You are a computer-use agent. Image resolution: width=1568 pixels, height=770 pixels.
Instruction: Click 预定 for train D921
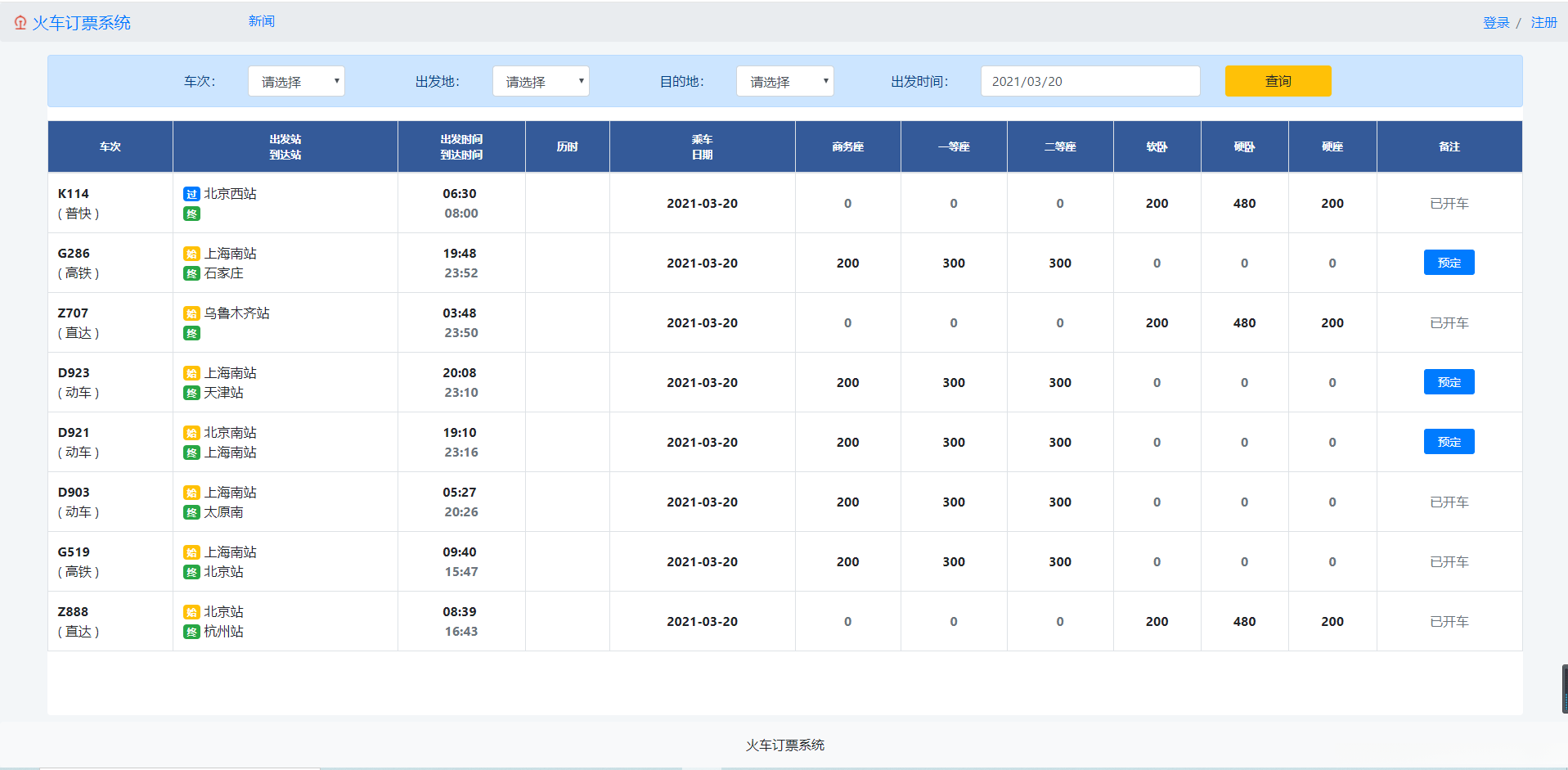(x=1449, y=442)
